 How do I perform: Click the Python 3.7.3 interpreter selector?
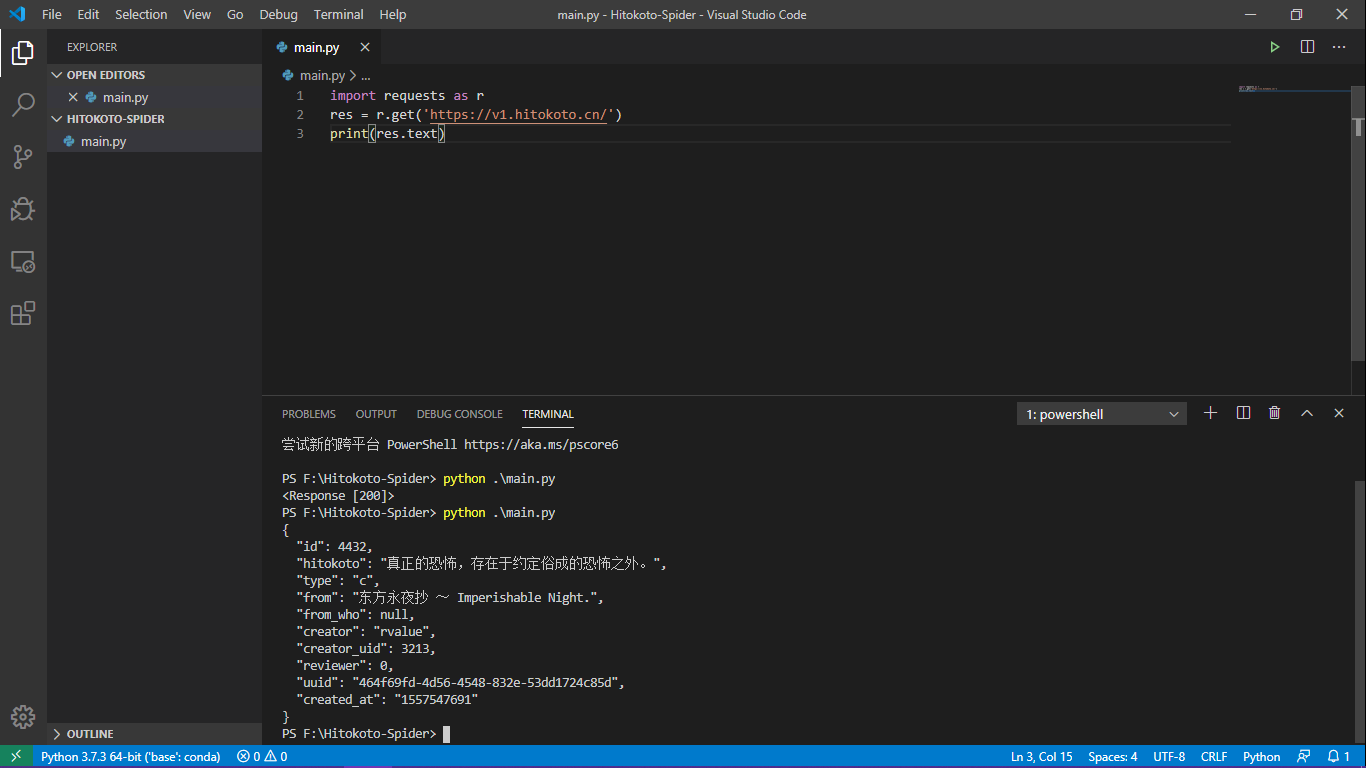tap(130, 757)
